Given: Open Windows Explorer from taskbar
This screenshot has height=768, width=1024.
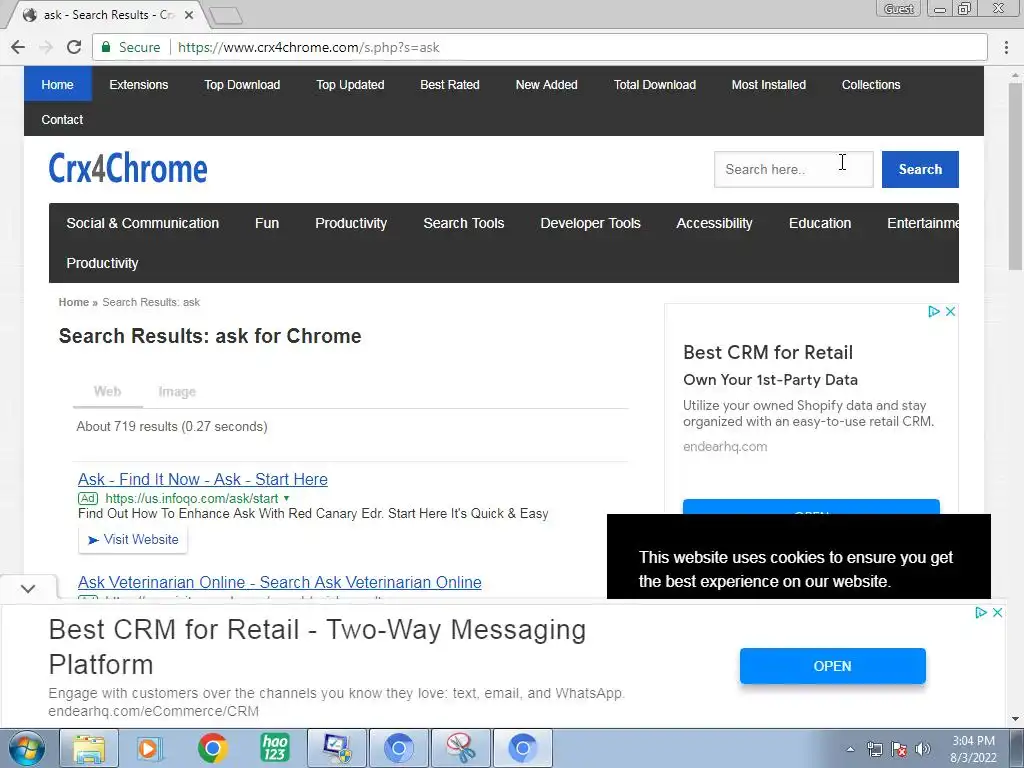Looking at the screenshot, I should pos(89,748).
